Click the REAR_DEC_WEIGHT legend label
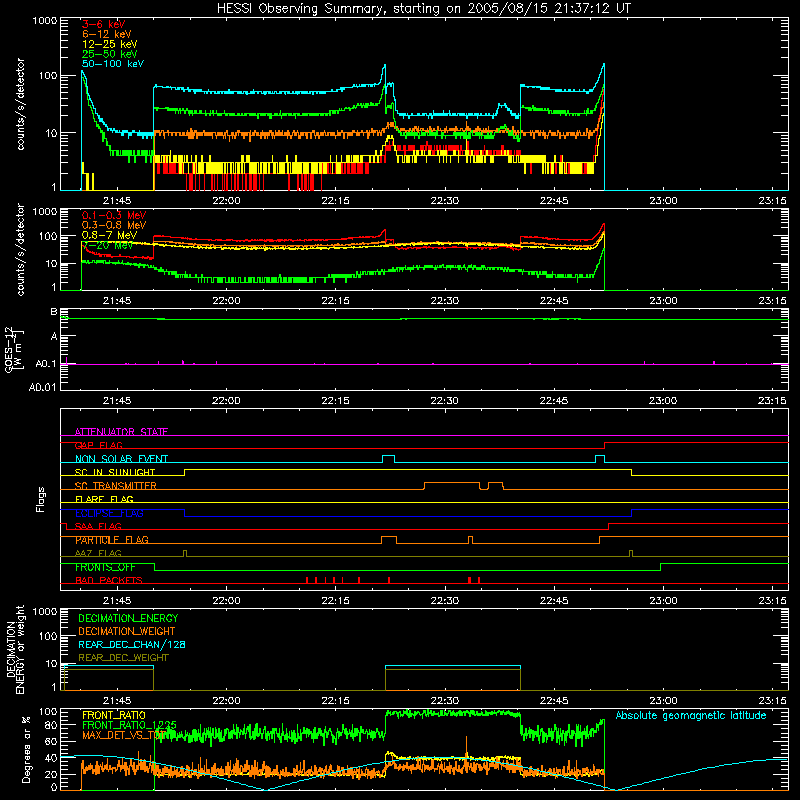The image size is (800, 800). 123,658
